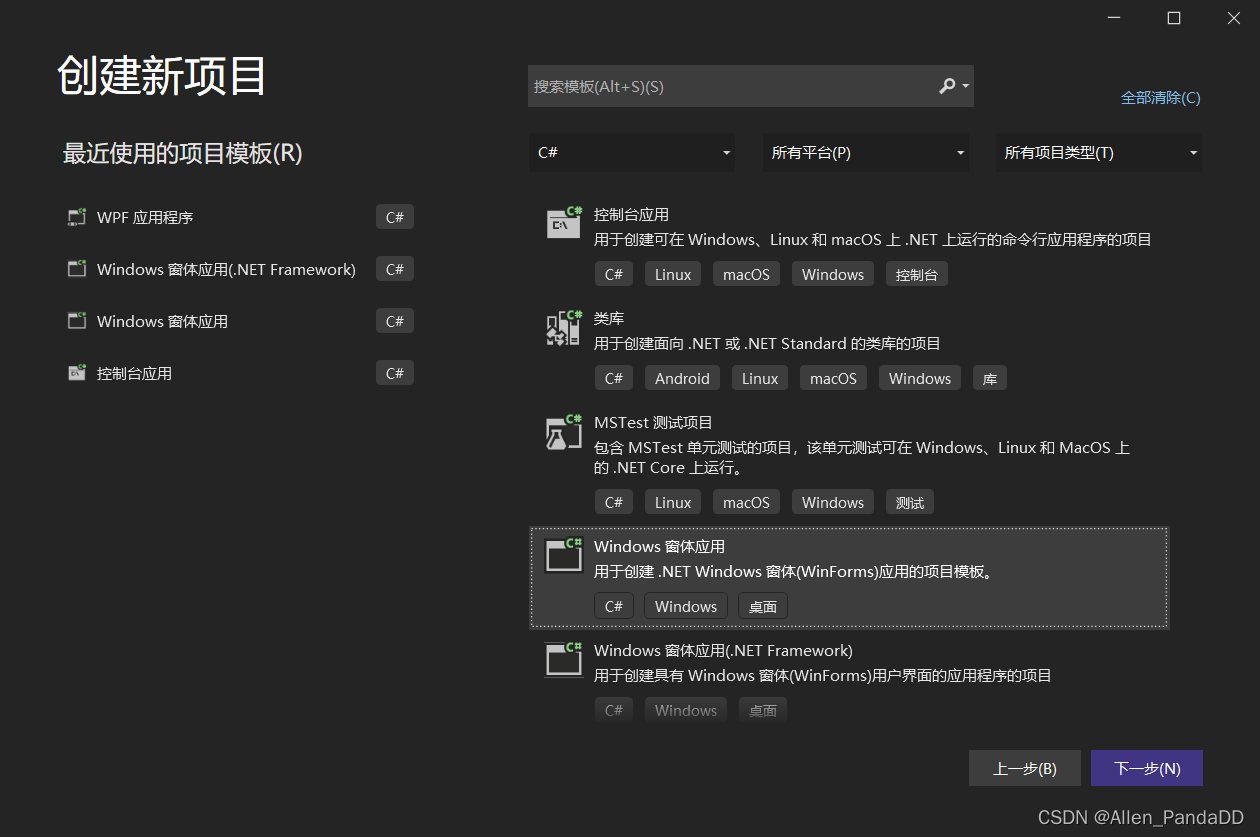Click the 库 tag under 类库 template
The height and width of the screenshot is (837, 1260).
[990, 378]
